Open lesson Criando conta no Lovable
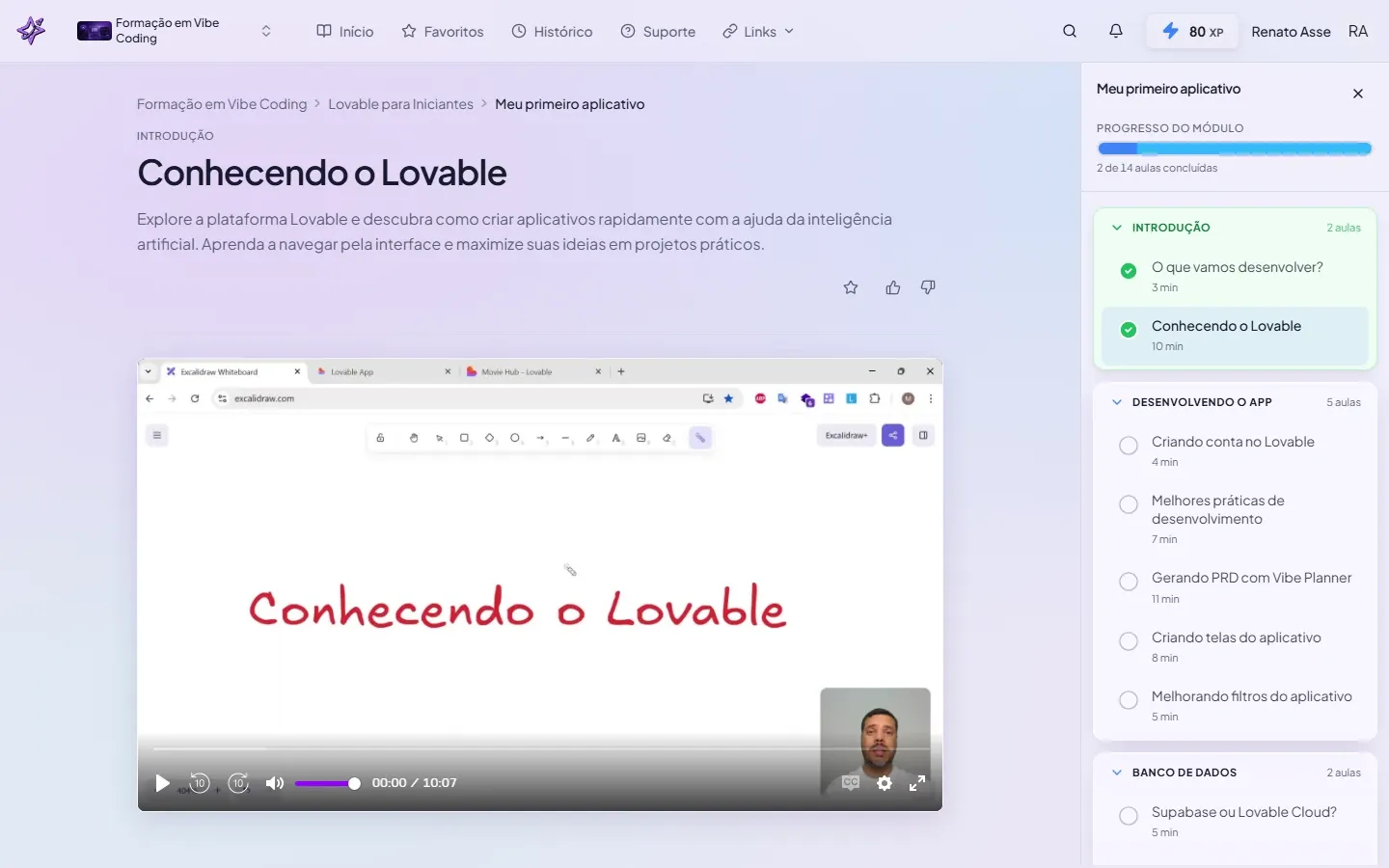1389x868 pixels. point(1235,451)
